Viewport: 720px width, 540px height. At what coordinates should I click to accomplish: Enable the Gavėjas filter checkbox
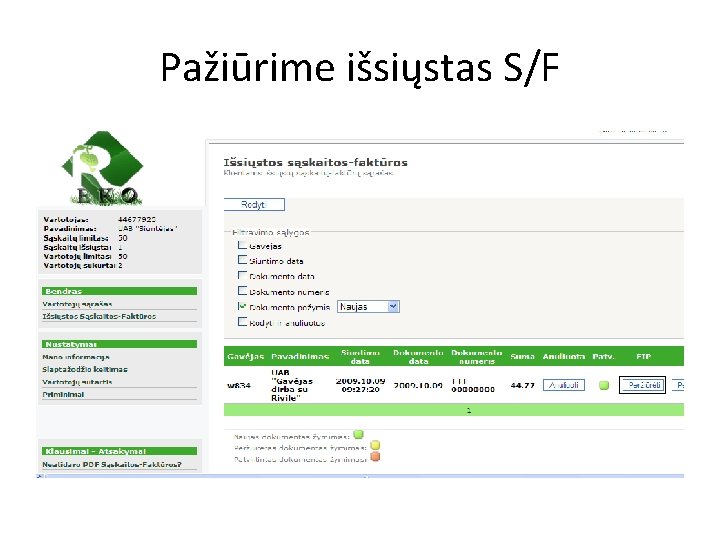(242, 245)
